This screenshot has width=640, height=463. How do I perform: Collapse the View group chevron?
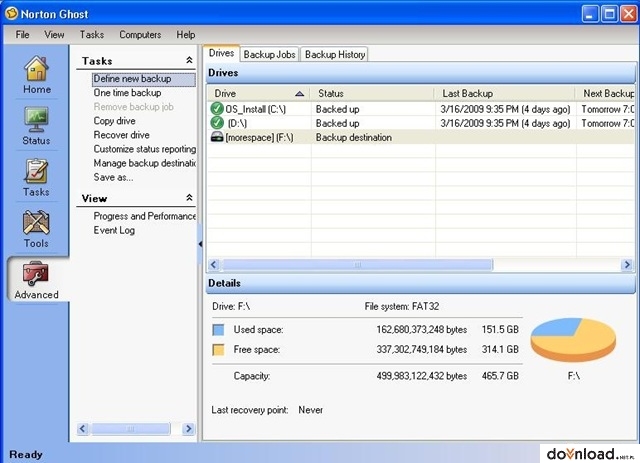[189, 198]
